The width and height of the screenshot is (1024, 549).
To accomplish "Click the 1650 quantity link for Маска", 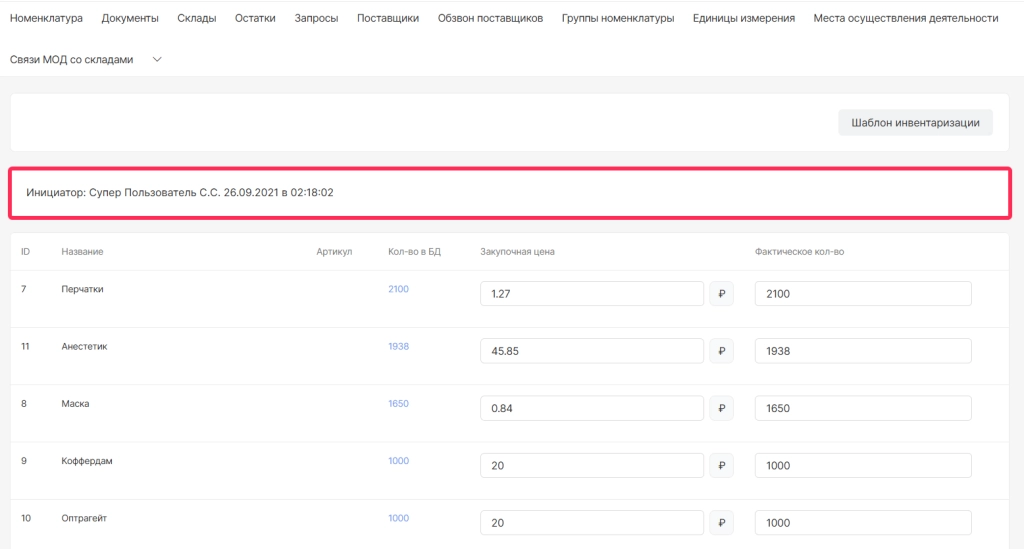I will [398, 404].
